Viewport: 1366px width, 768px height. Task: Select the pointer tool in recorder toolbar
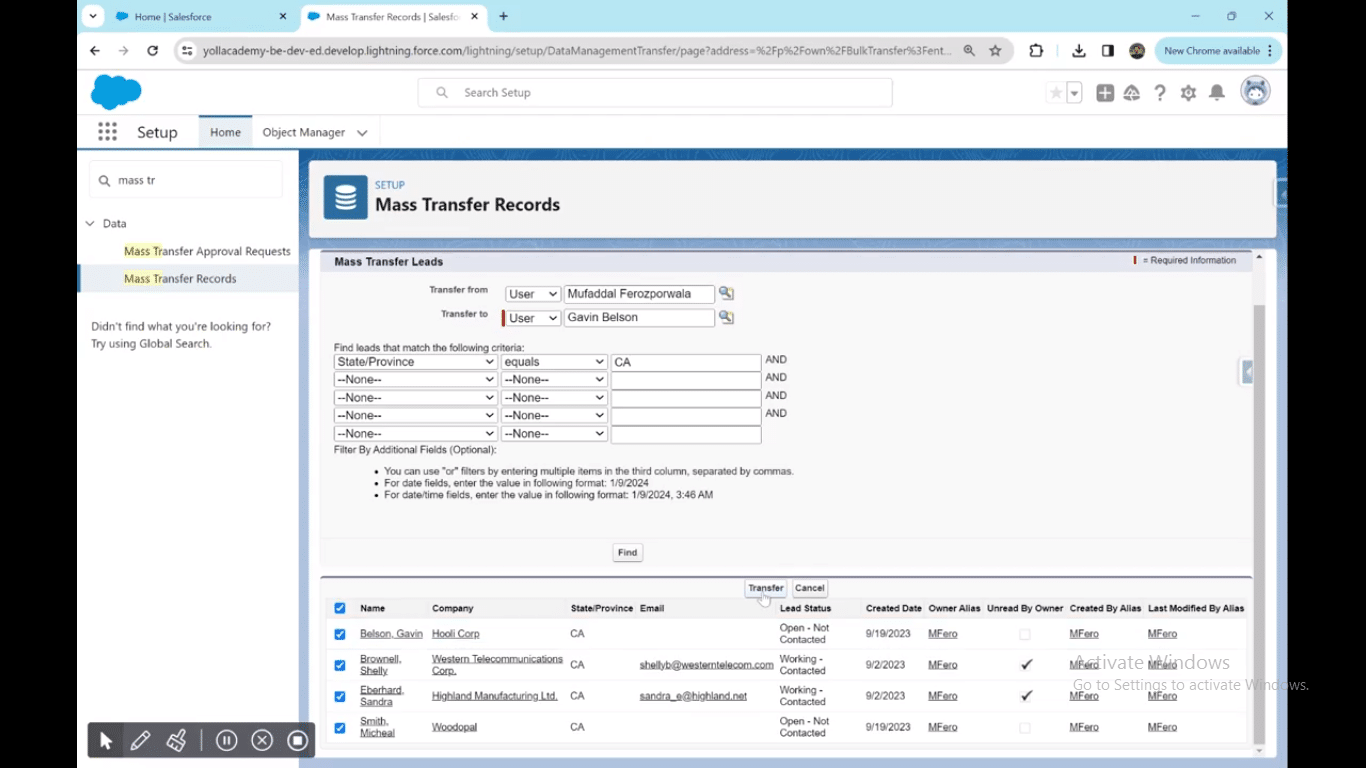tap(106, 741)
